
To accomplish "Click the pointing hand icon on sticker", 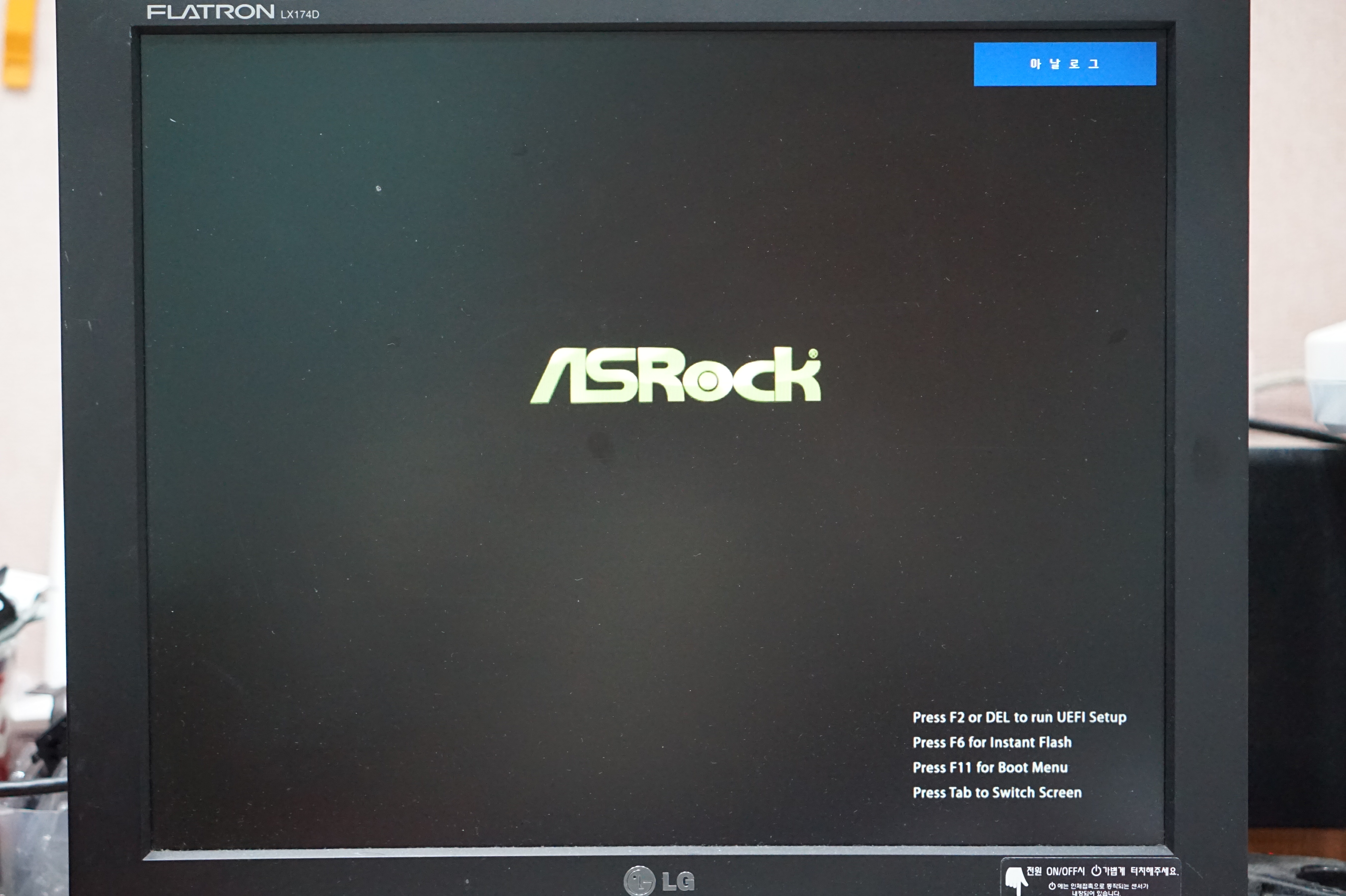I will pos(1017,880).
